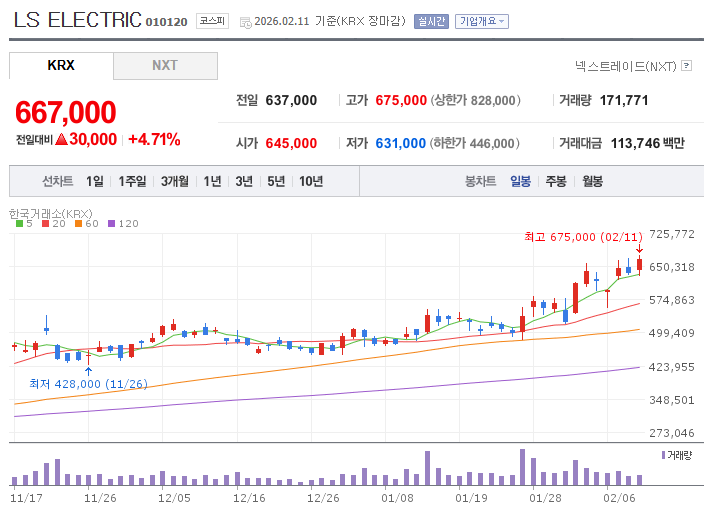Click the 499,409 price axis label
Viewport: 704px width, 512px height.
coord(672,333)
